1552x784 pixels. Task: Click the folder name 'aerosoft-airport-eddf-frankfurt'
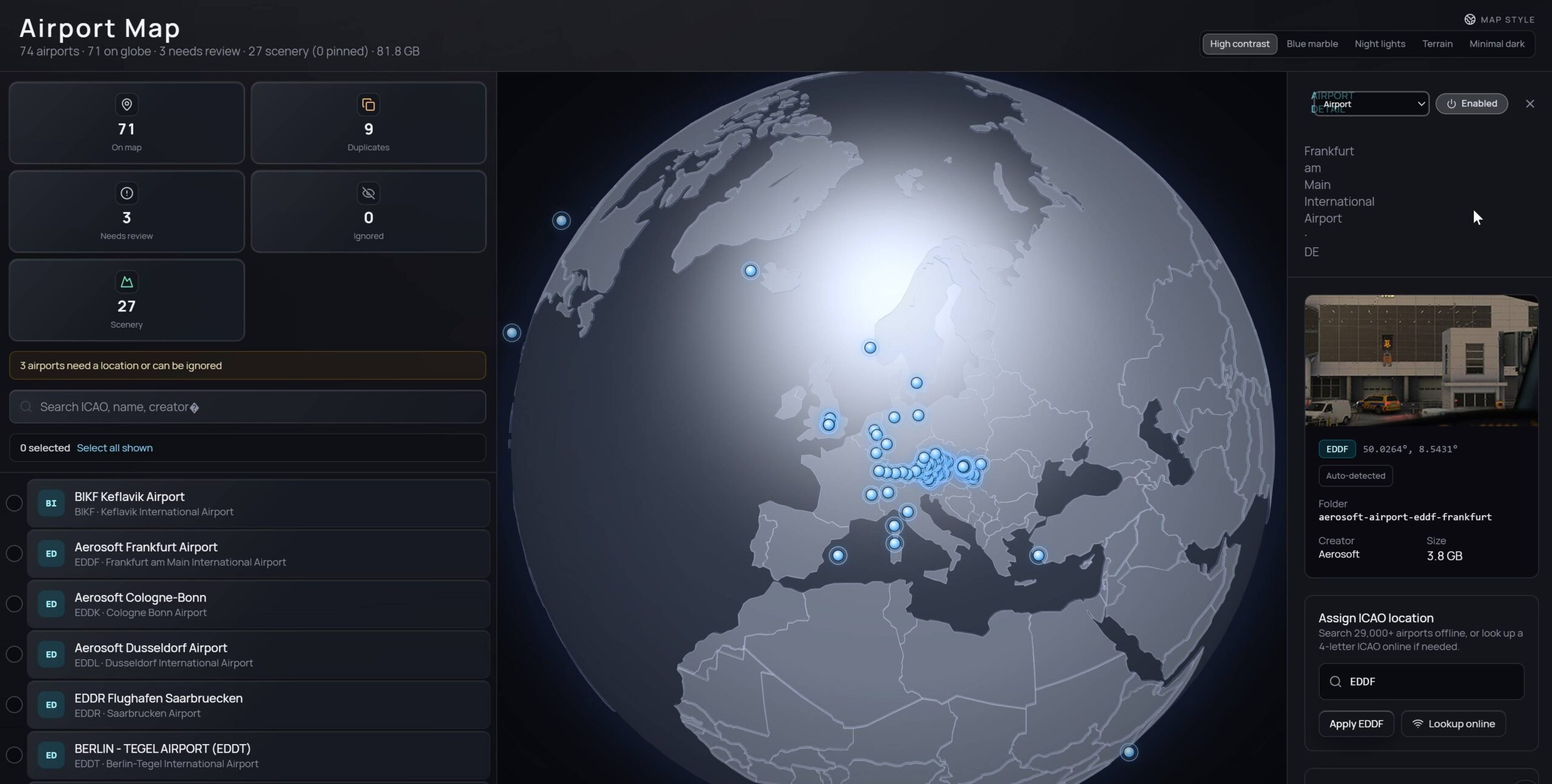1405,517
